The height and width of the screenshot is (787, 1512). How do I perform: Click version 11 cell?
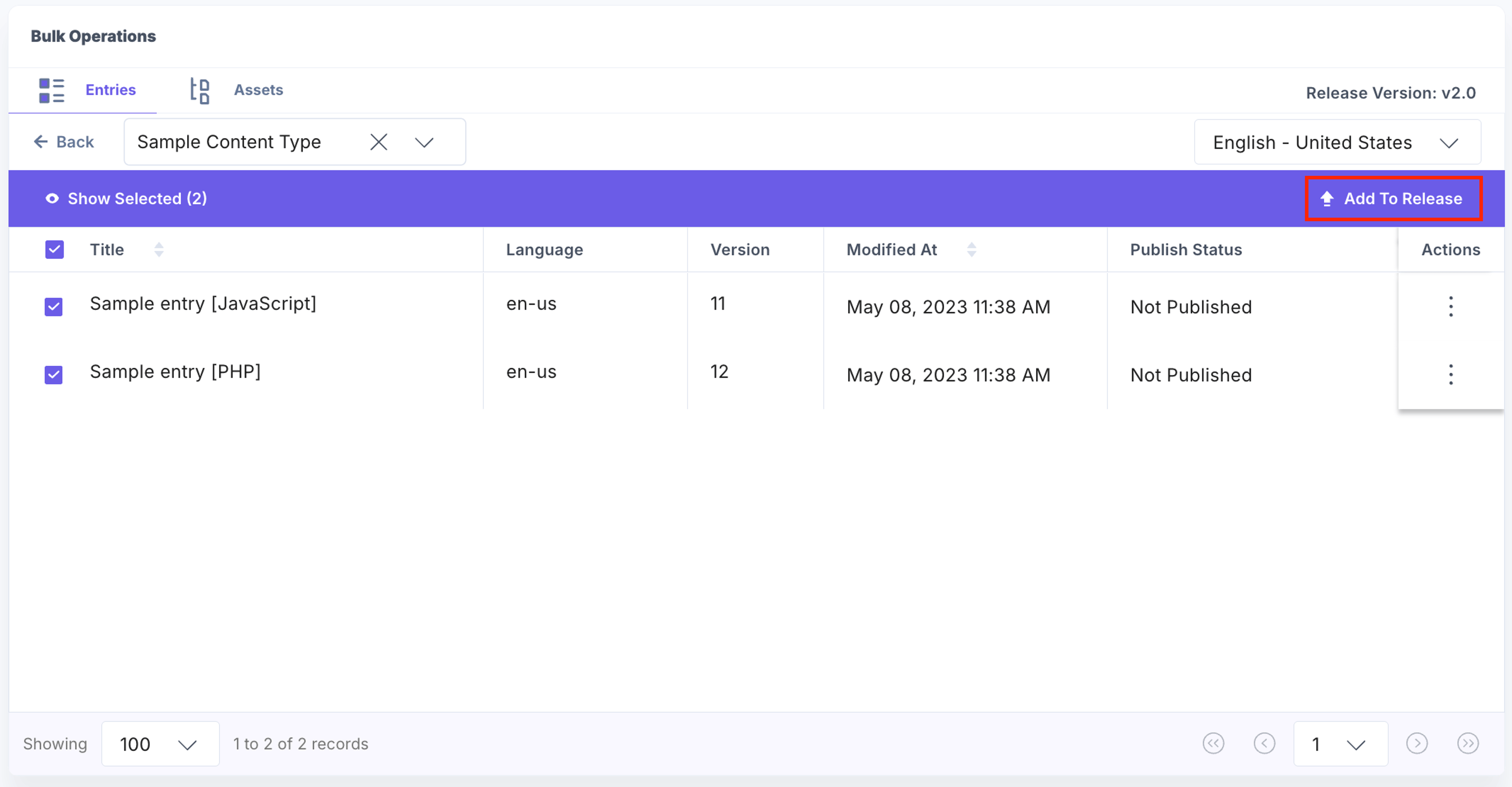[x=718, y=304]
